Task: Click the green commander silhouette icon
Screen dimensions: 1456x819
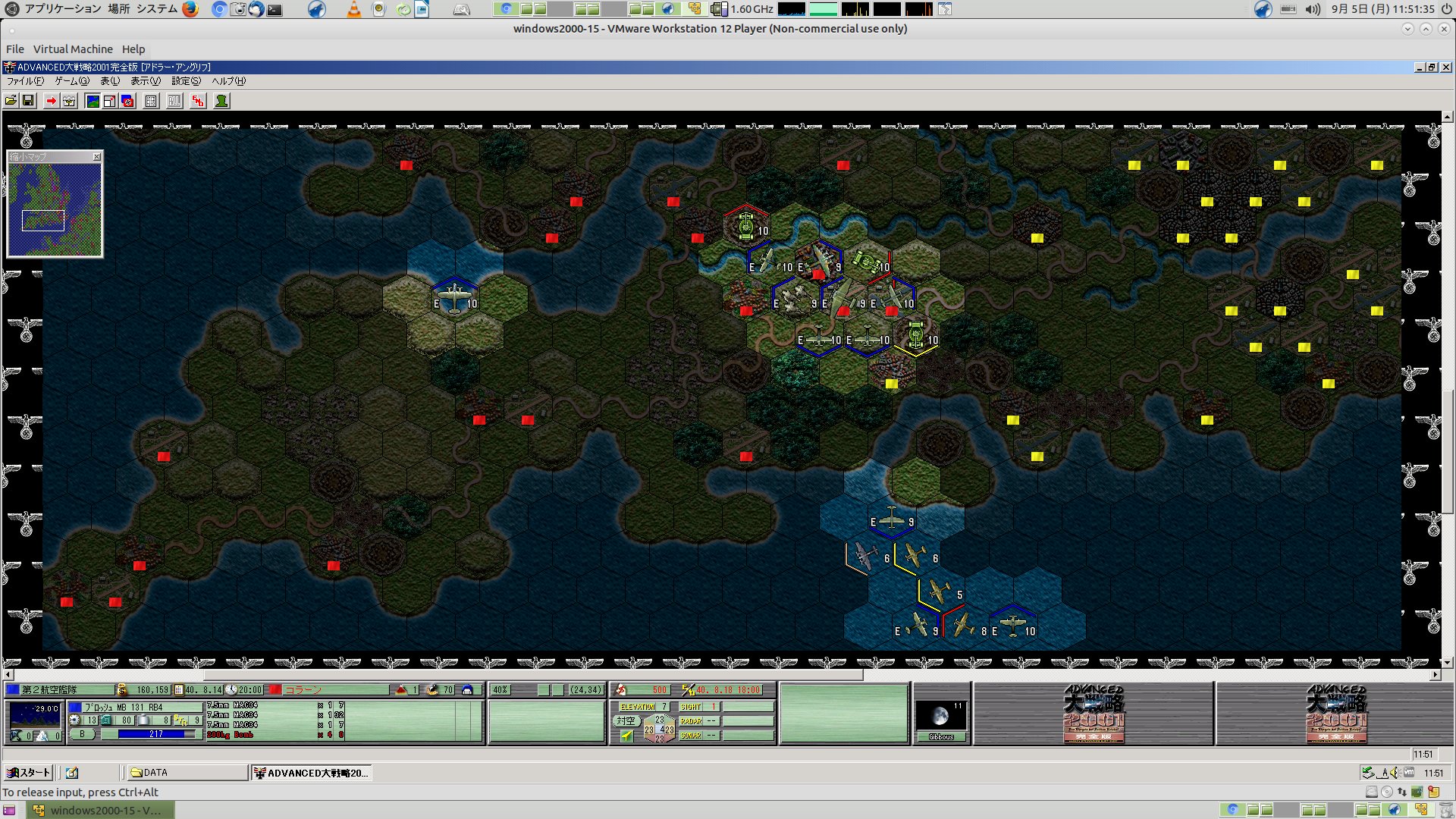Action: (x=221, y=101)
